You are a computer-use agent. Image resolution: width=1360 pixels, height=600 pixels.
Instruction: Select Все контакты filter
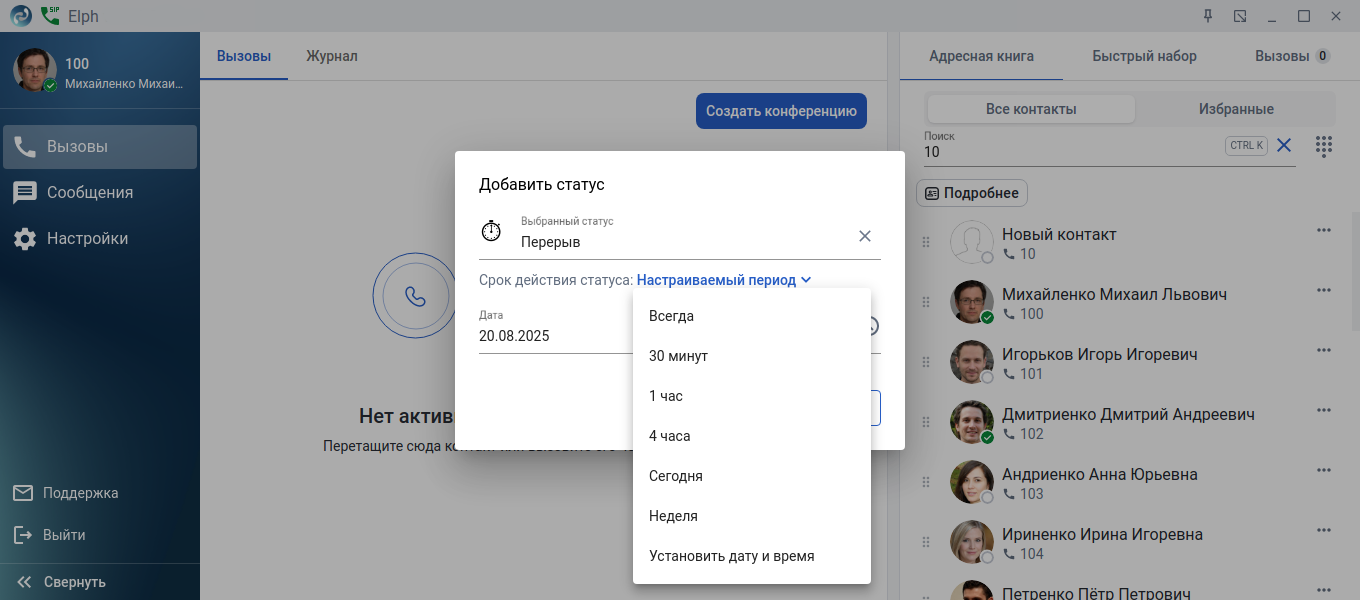[x=1031, y=109]
